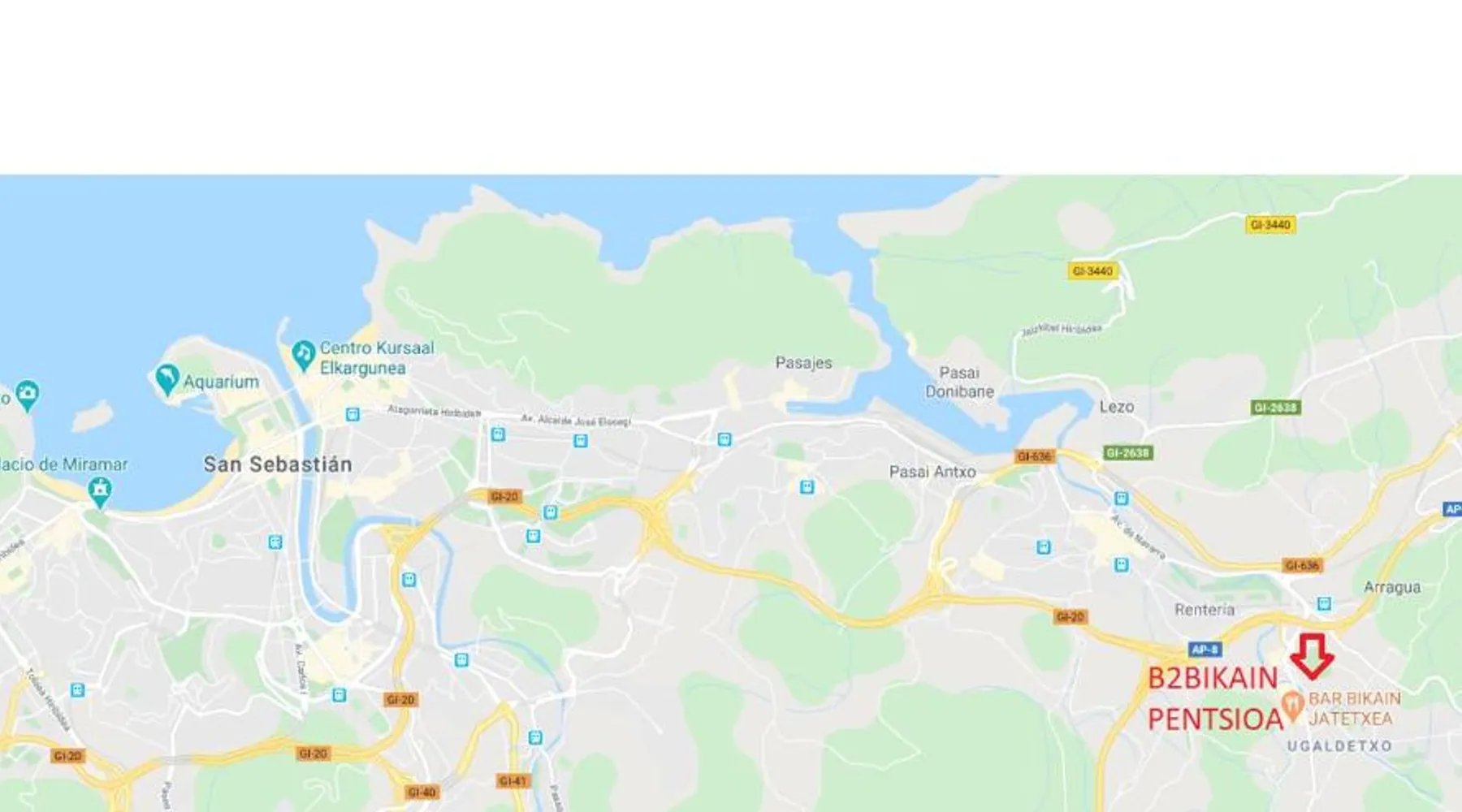Image resolution: width=1462 pixels, height=812 pixels.
Task: Select the Centro Kursaal music note pin
Action: pos(303,356)
